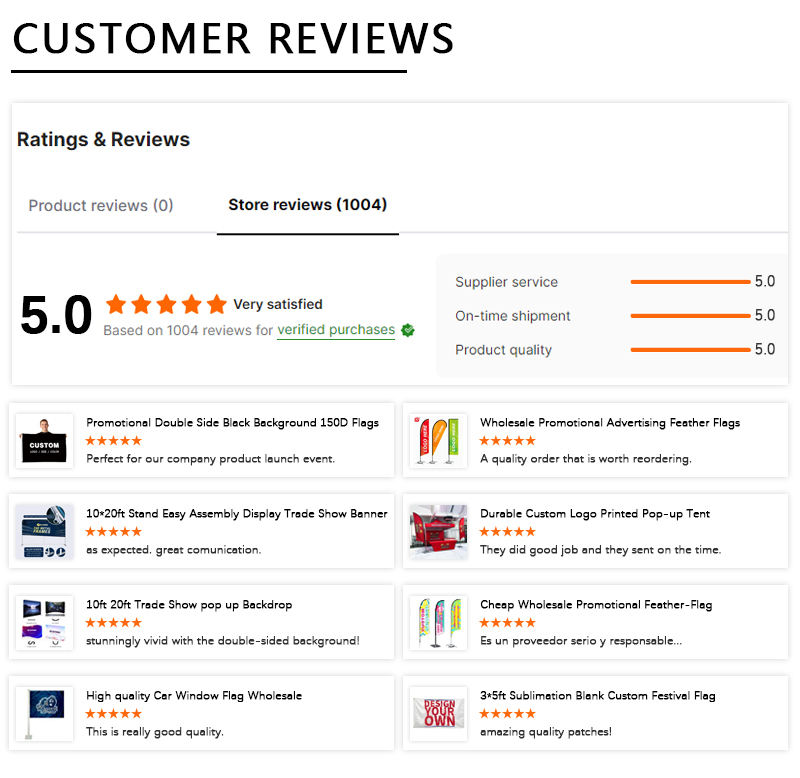Open the car window flag thumbnail
800x778 pixels.
click(x=44, y=714)
